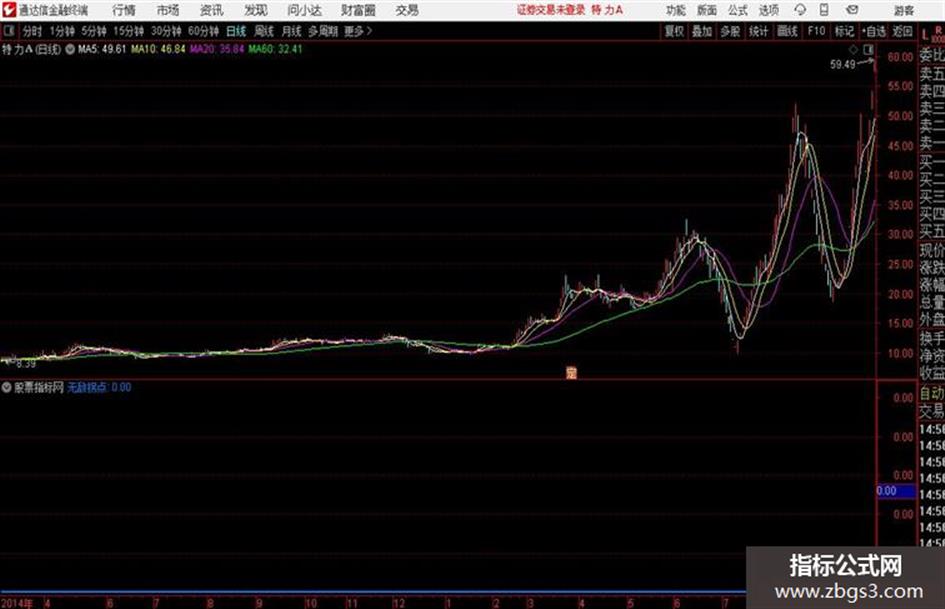Viewport: 945px width, 609px height.
Task: Click the 特力A(日线) chart title
Action: [x=31, y=49]
